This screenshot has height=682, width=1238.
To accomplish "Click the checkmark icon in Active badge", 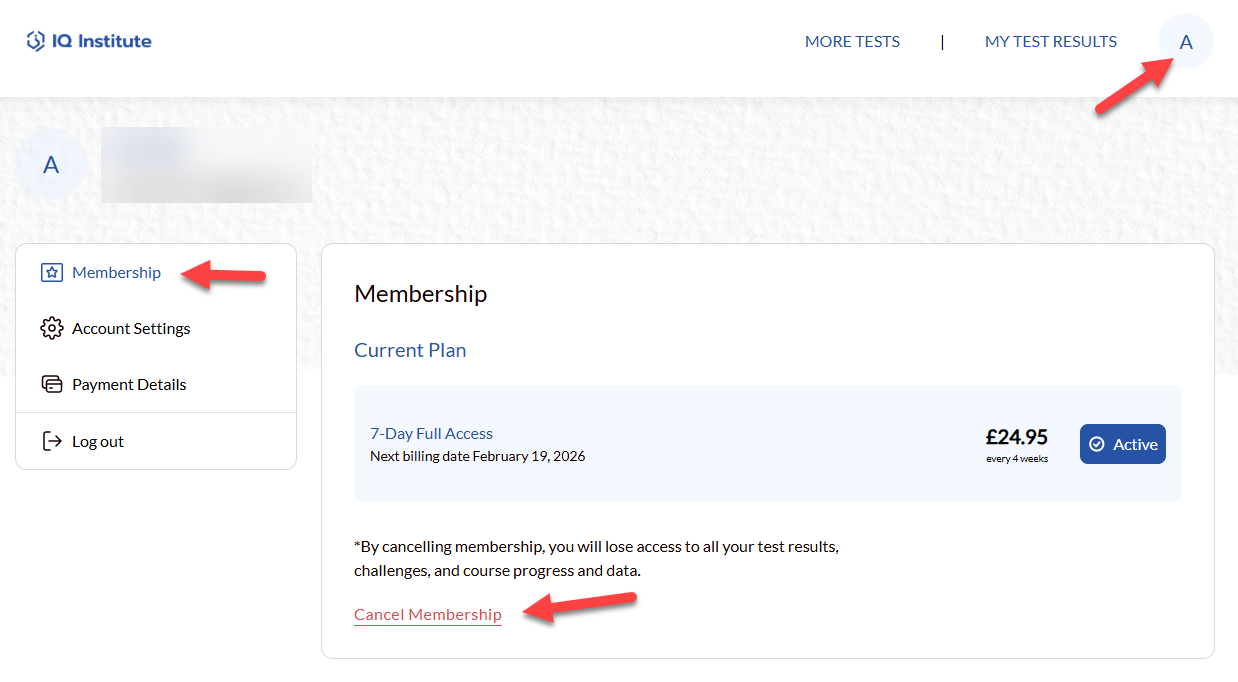I will [x=1097, y=444].
